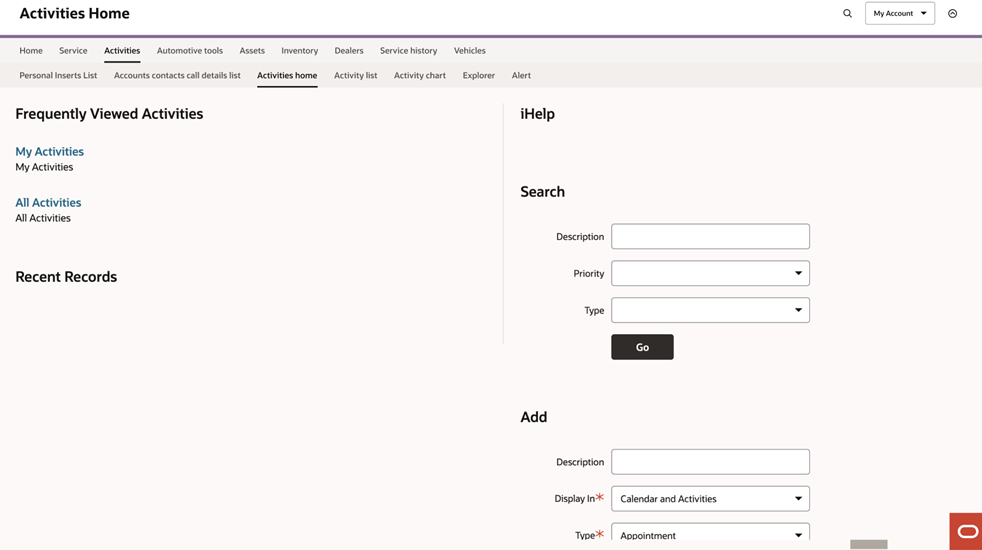This screenshot has height=550, width=982.
Task: Open the My Account dropdown
Action: [899, 14]
